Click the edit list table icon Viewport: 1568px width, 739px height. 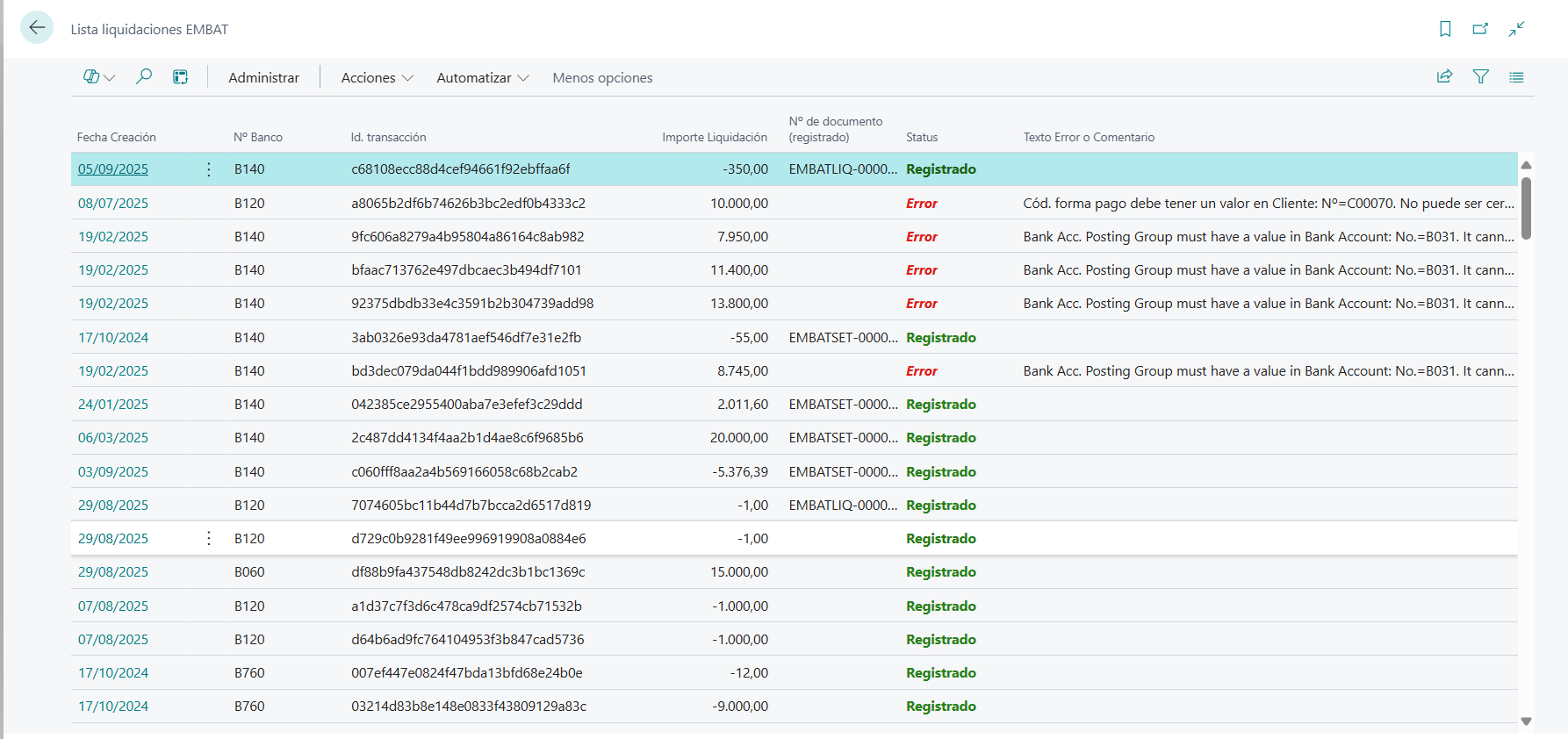click(180, 77)
